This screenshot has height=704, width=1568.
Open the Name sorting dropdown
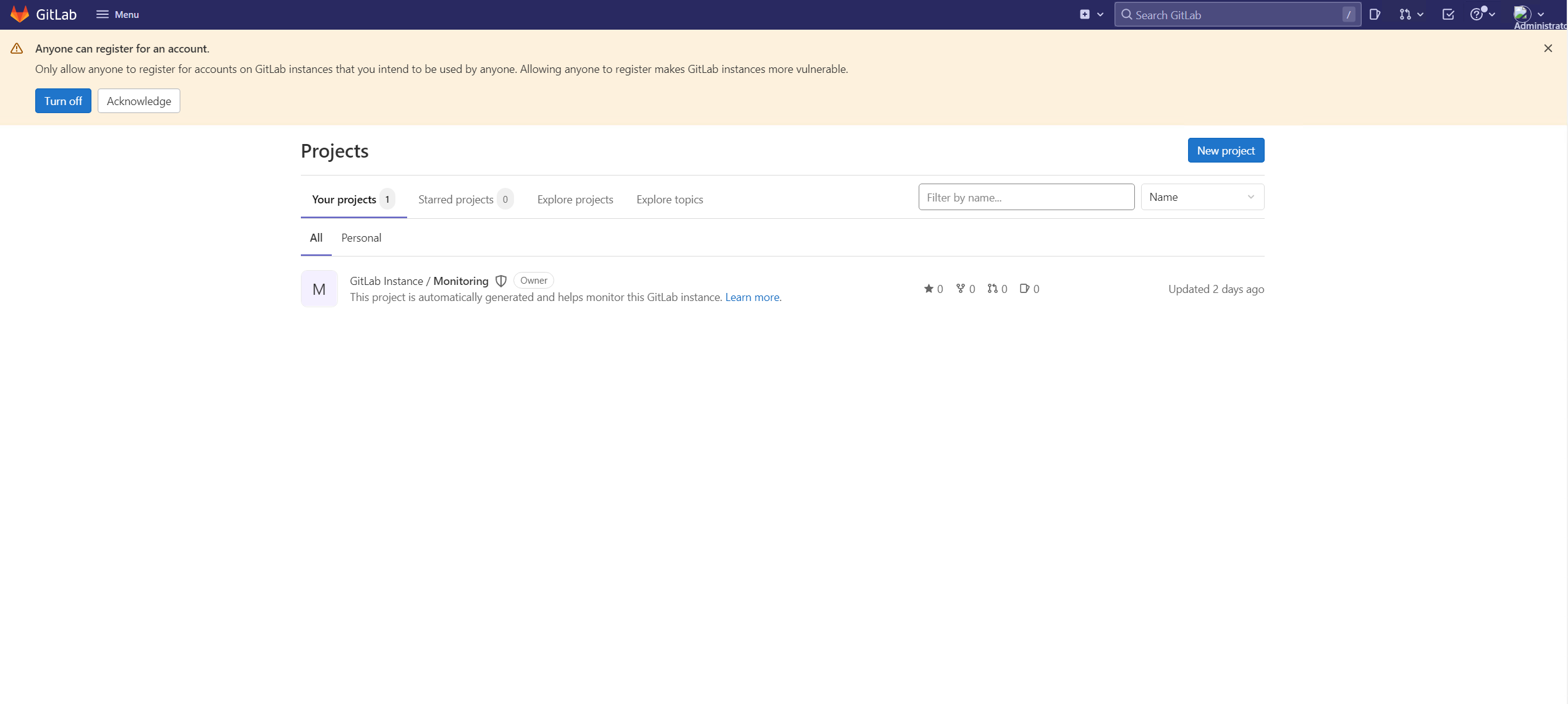point(1202,197)
